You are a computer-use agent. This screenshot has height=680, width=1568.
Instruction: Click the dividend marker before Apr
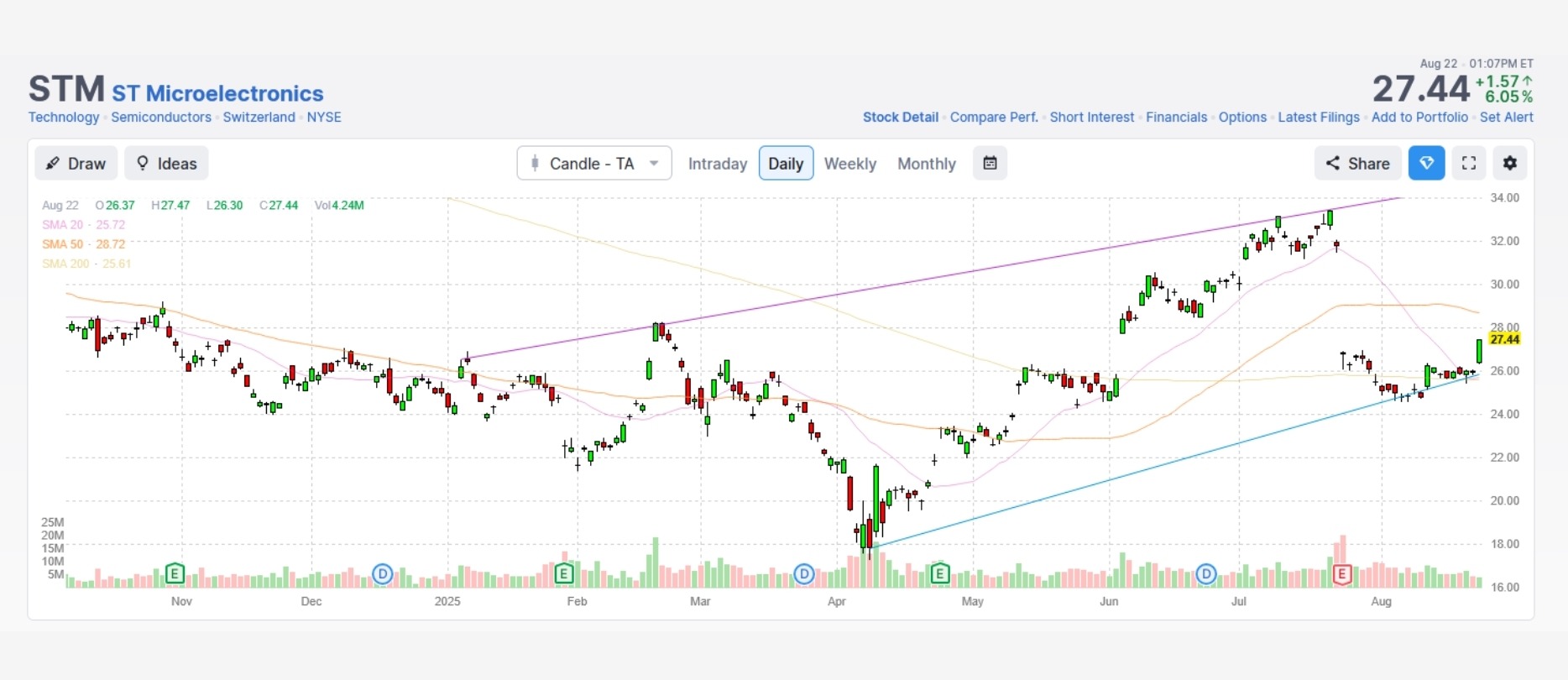coord(804,574)
